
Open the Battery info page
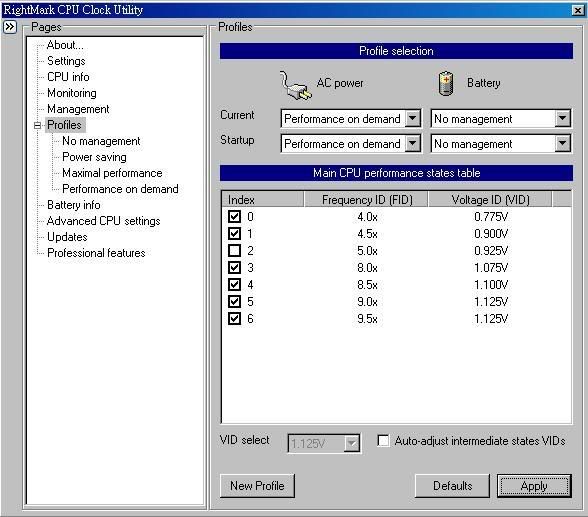point(74,205)
